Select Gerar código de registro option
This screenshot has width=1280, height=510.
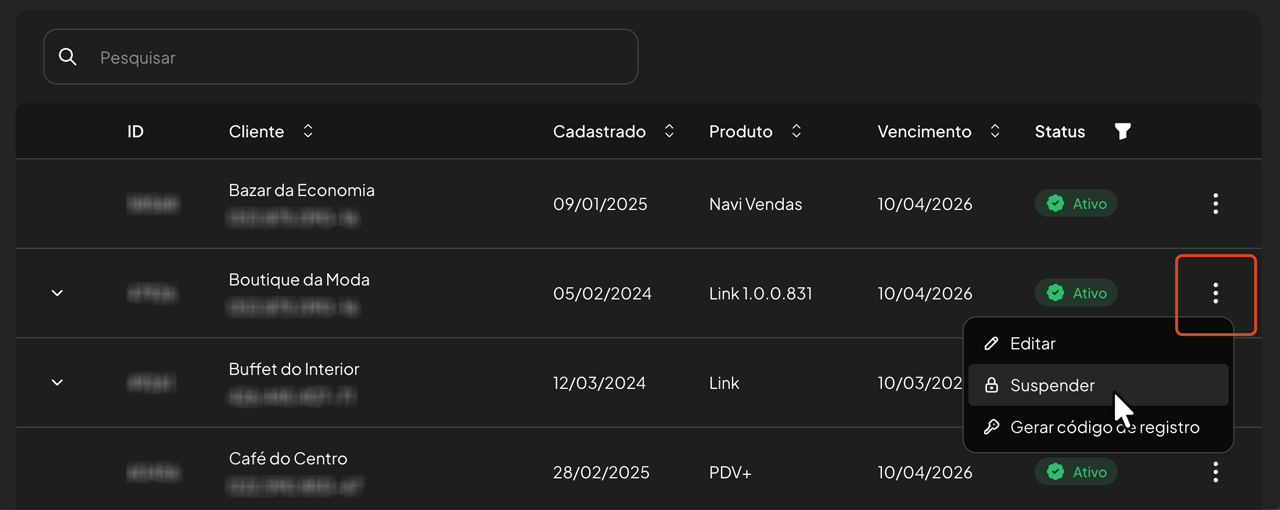click(1104, 427)
